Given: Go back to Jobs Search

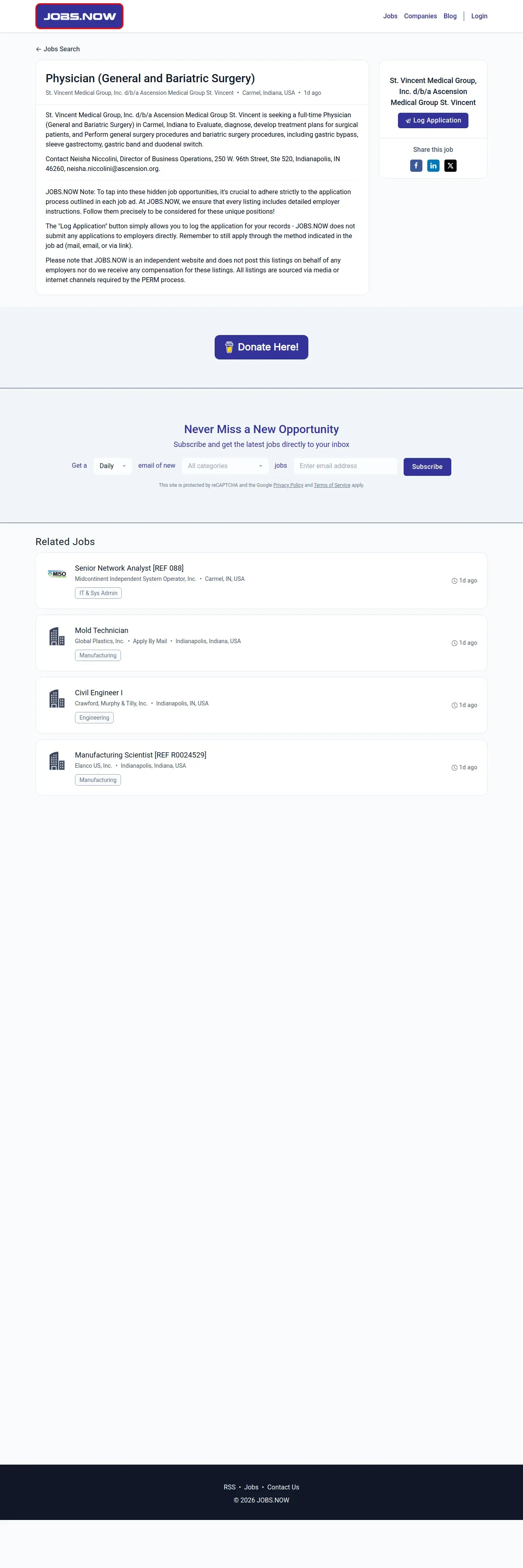Looking at the screenshot, I should 58,49.
